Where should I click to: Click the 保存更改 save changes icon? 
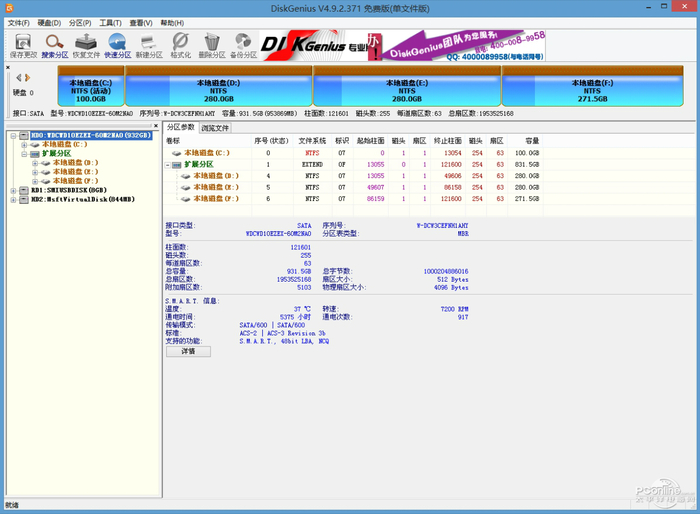(21, 45)
